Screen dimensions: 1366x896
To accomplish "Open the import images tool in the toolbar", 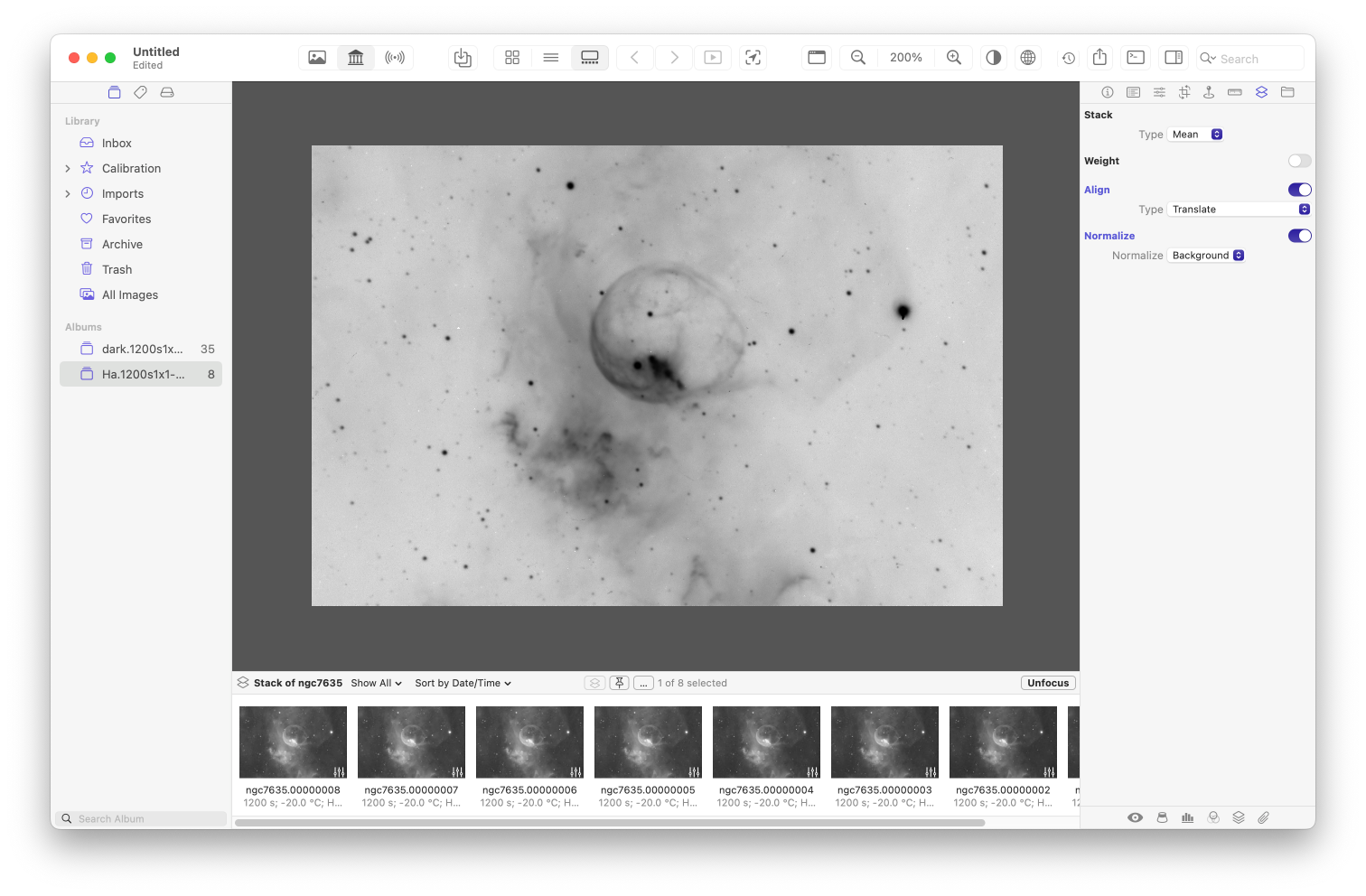I will click(x=463, y=57).
